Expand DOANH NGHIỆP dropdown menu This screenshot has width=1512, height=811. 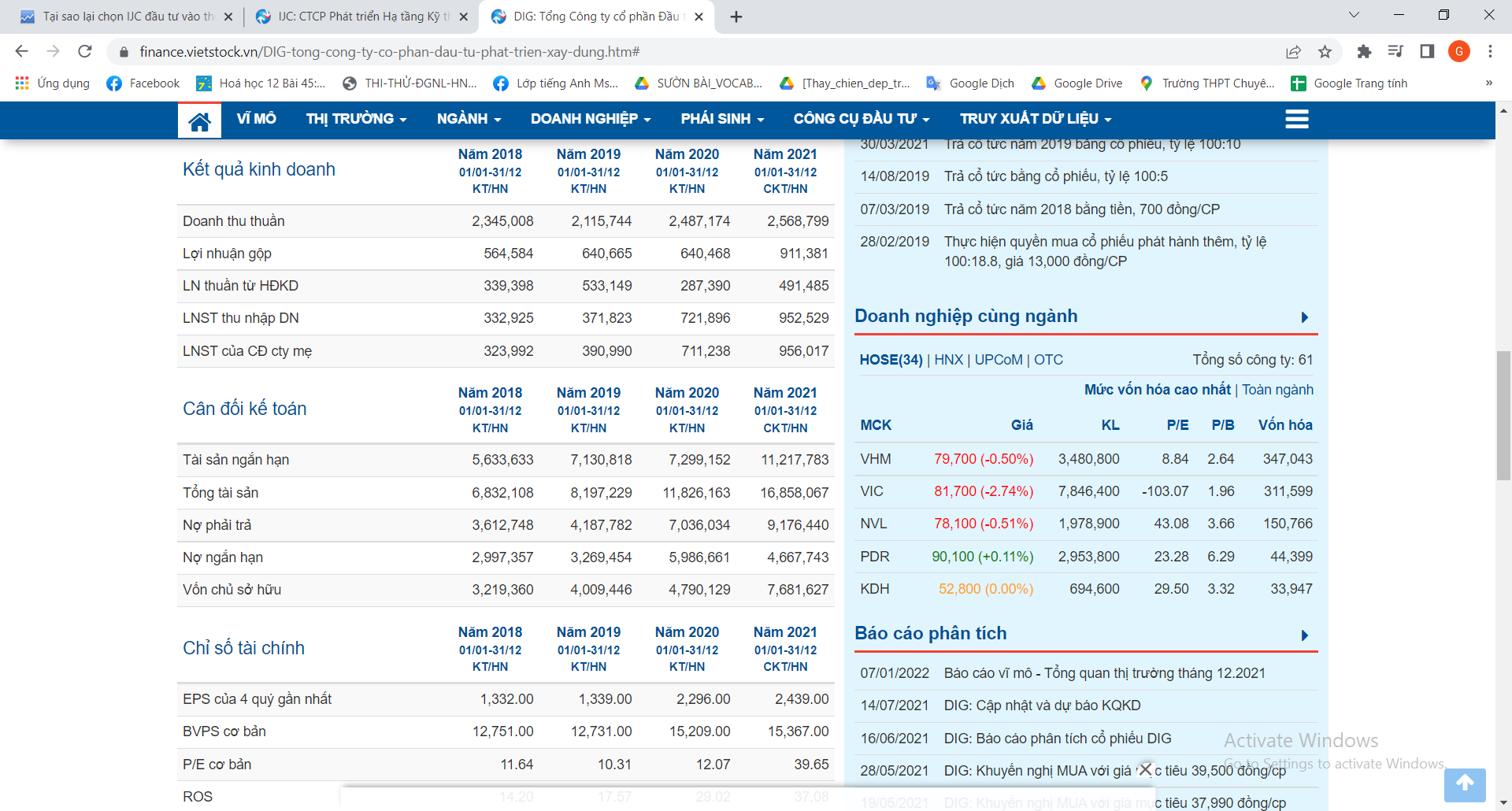pos(591,119)
